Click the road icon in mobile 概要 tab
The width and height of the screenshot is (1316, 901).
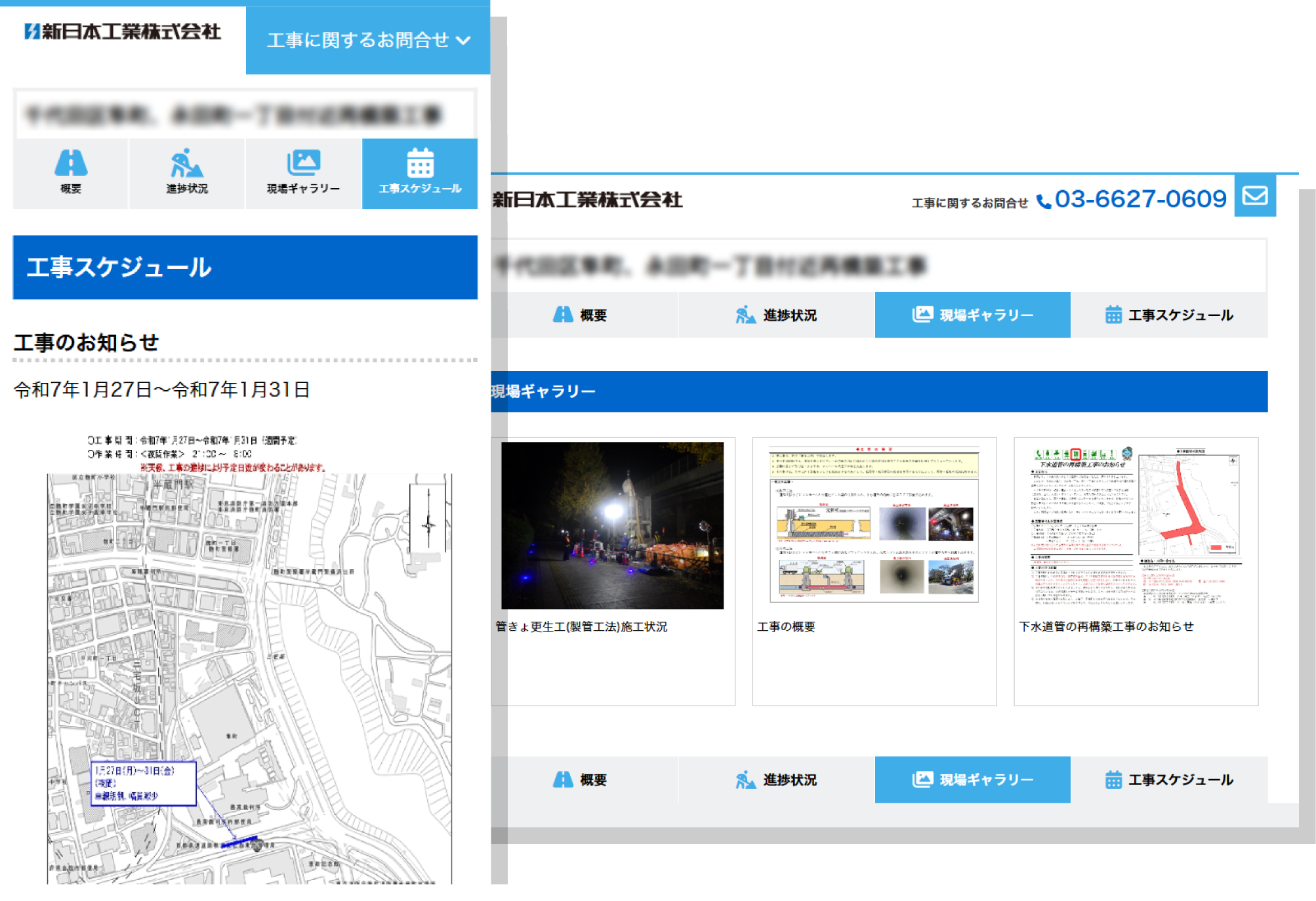coord(71,163)
